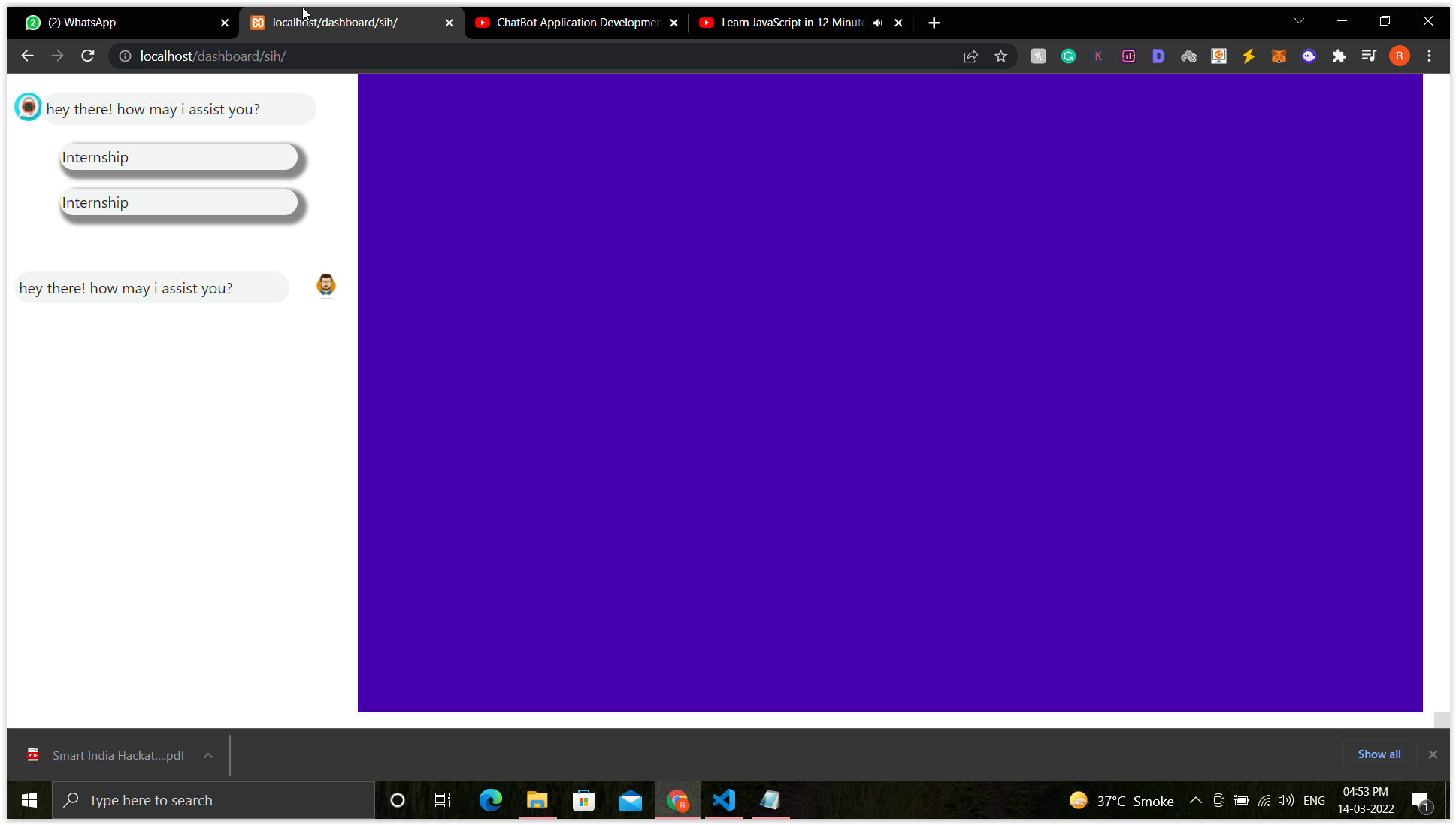
Task: Open Chrome's three-dot menu
Action: pos(1429,56)
